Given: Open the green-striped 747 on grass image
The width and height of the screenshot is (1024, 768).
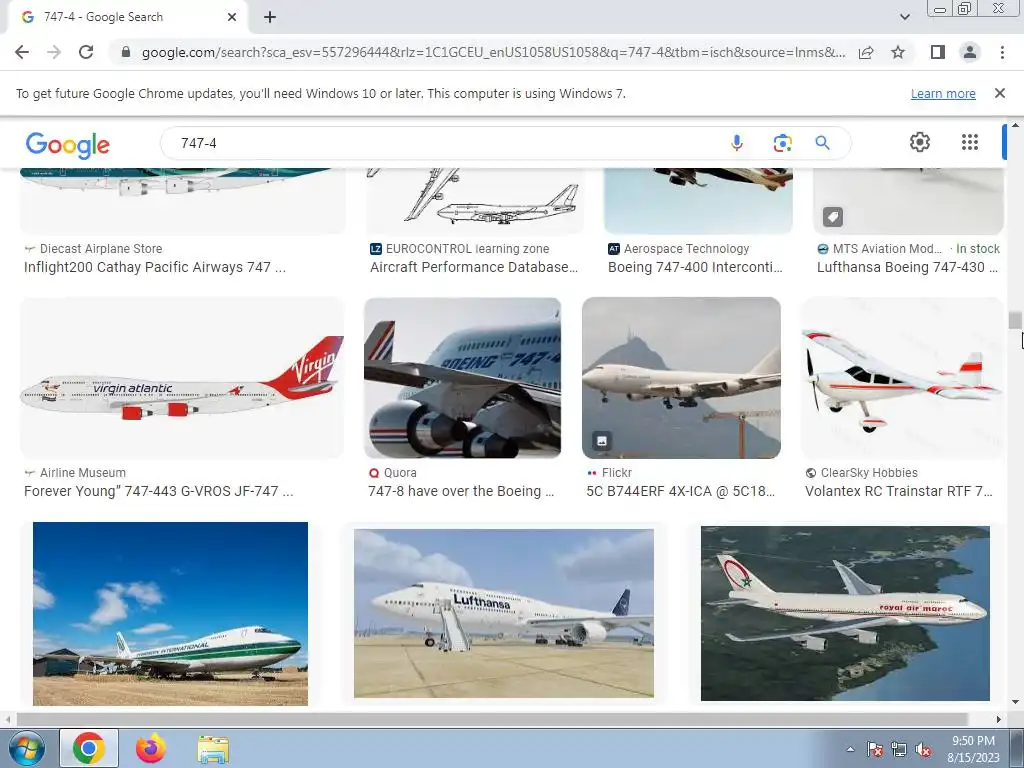Looking at the screenshot, I should click(x=170, y=614).
